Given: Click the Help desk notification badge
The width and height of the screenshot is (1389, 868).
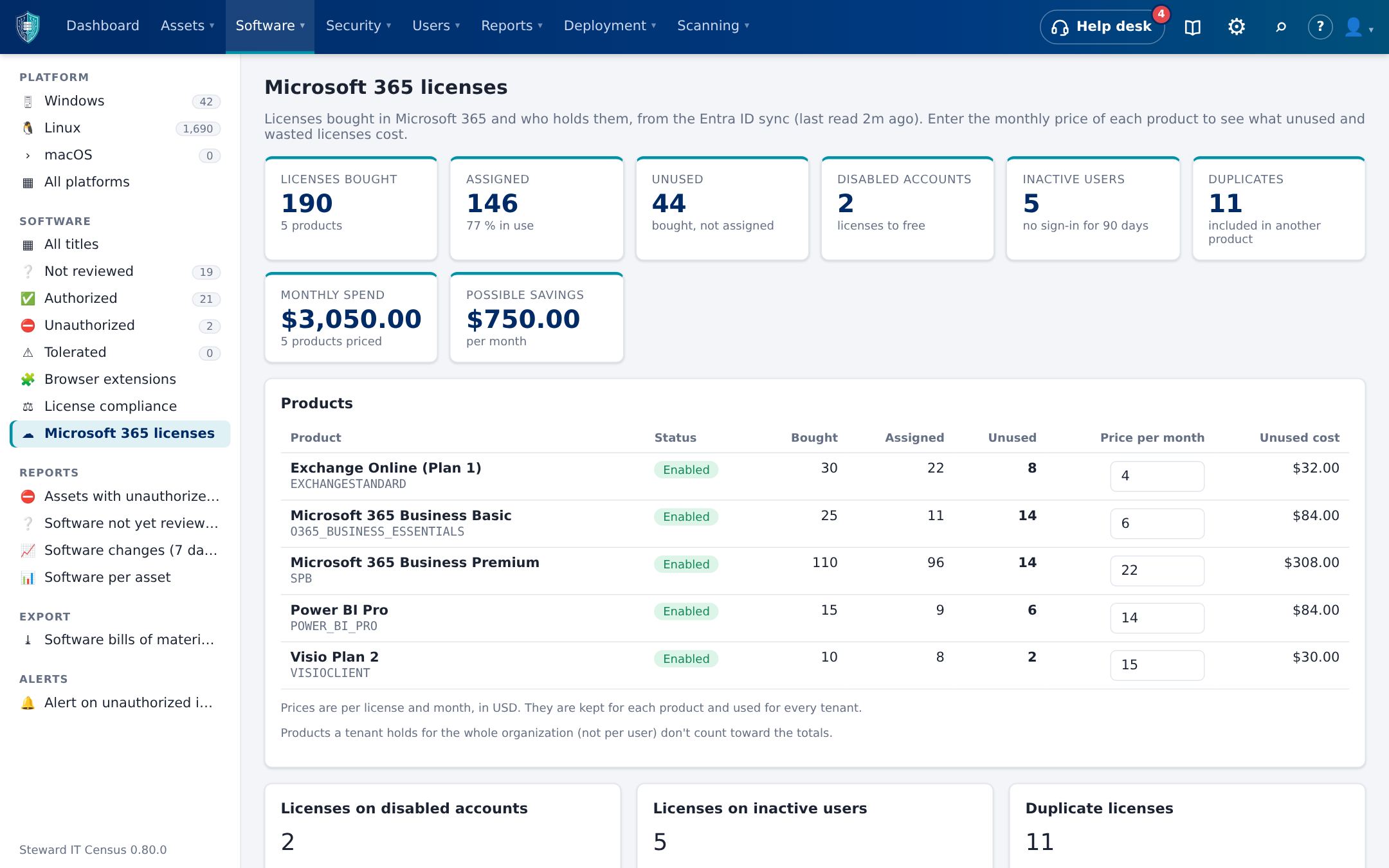Looking at the screenshot, I should pyautogui.click(x=1161, y=14).
